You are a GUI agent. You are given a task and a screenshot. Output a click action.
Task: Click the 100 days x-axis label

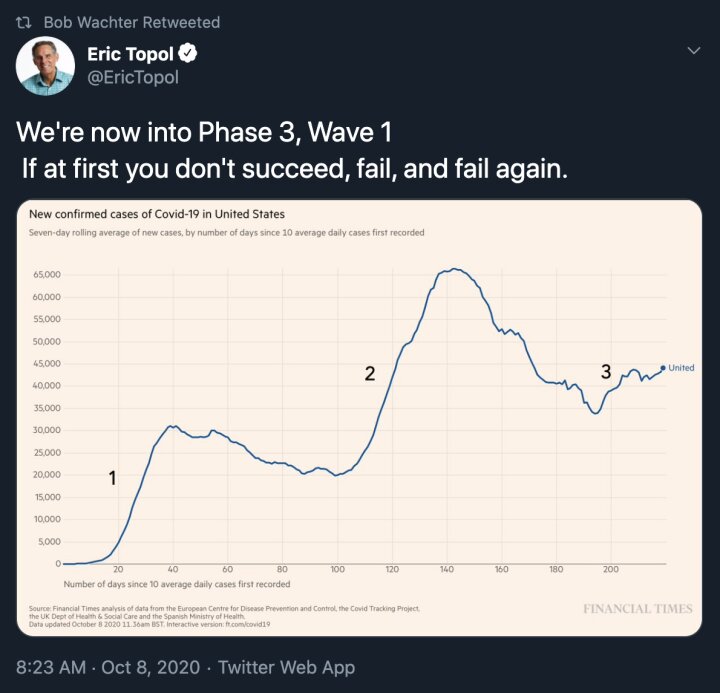(x=338, y=569)
